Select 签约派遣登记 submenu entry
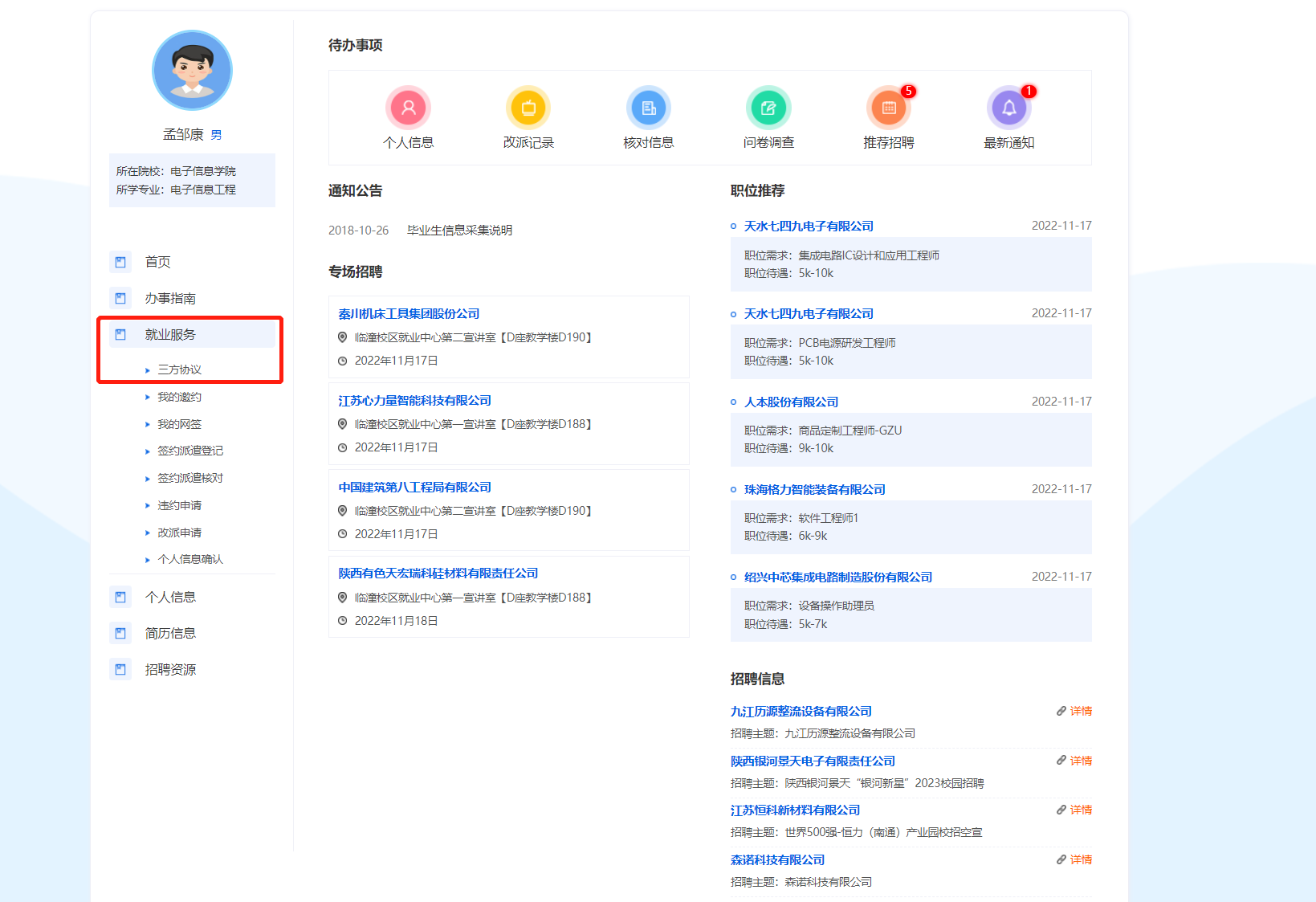 coord(190,451)
